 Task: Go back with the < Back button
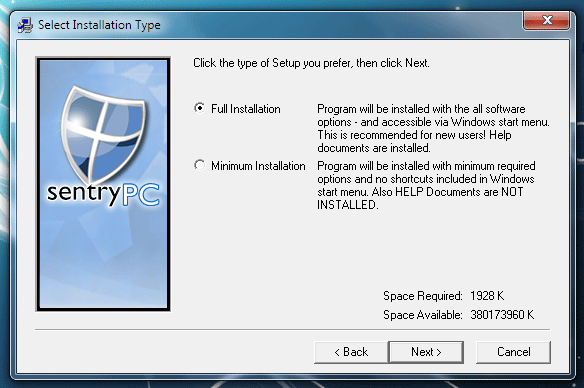coord(351,352)
